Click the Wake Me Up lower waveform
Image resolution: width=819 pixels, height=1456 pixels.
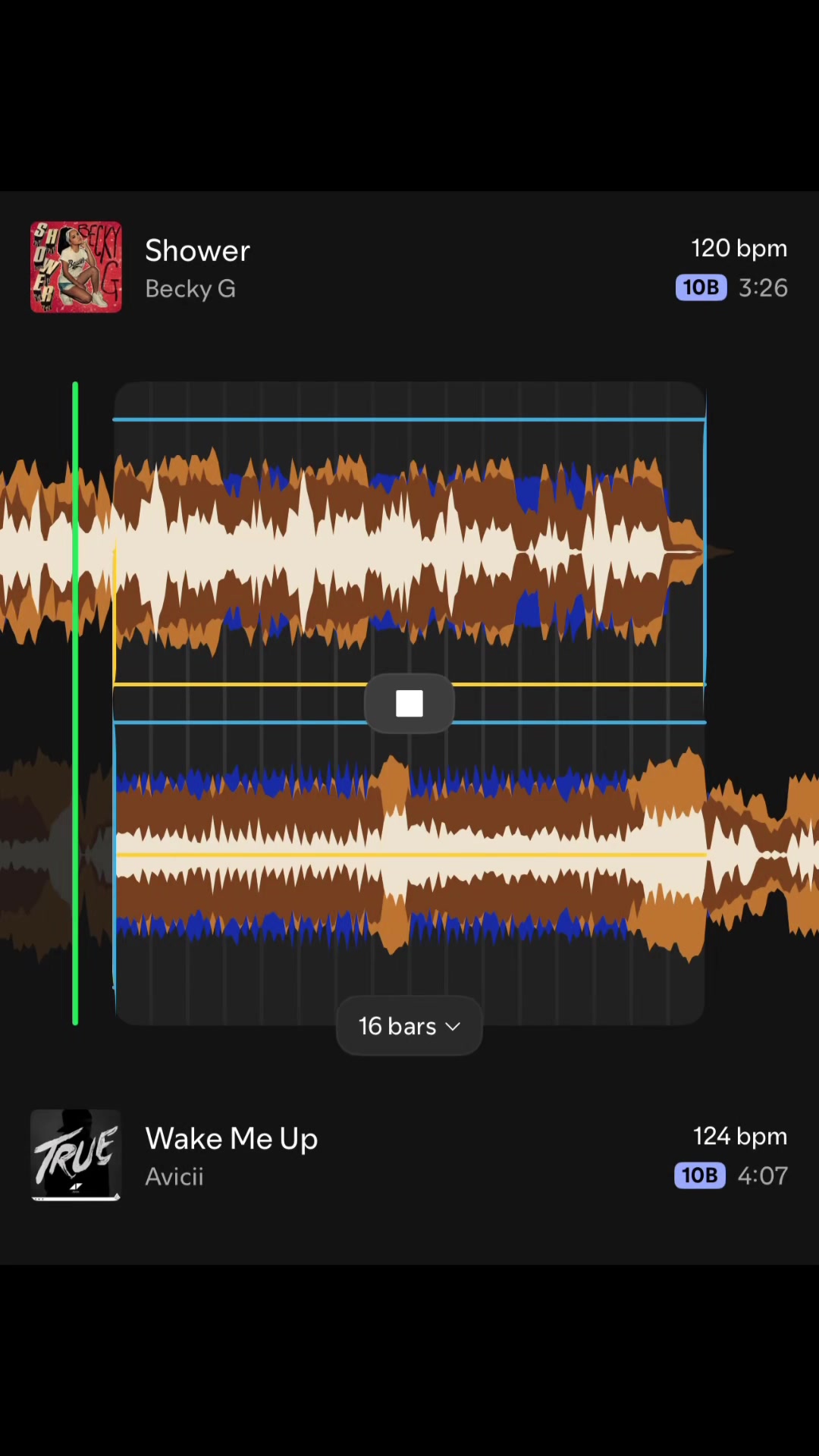tap(409, 855)
